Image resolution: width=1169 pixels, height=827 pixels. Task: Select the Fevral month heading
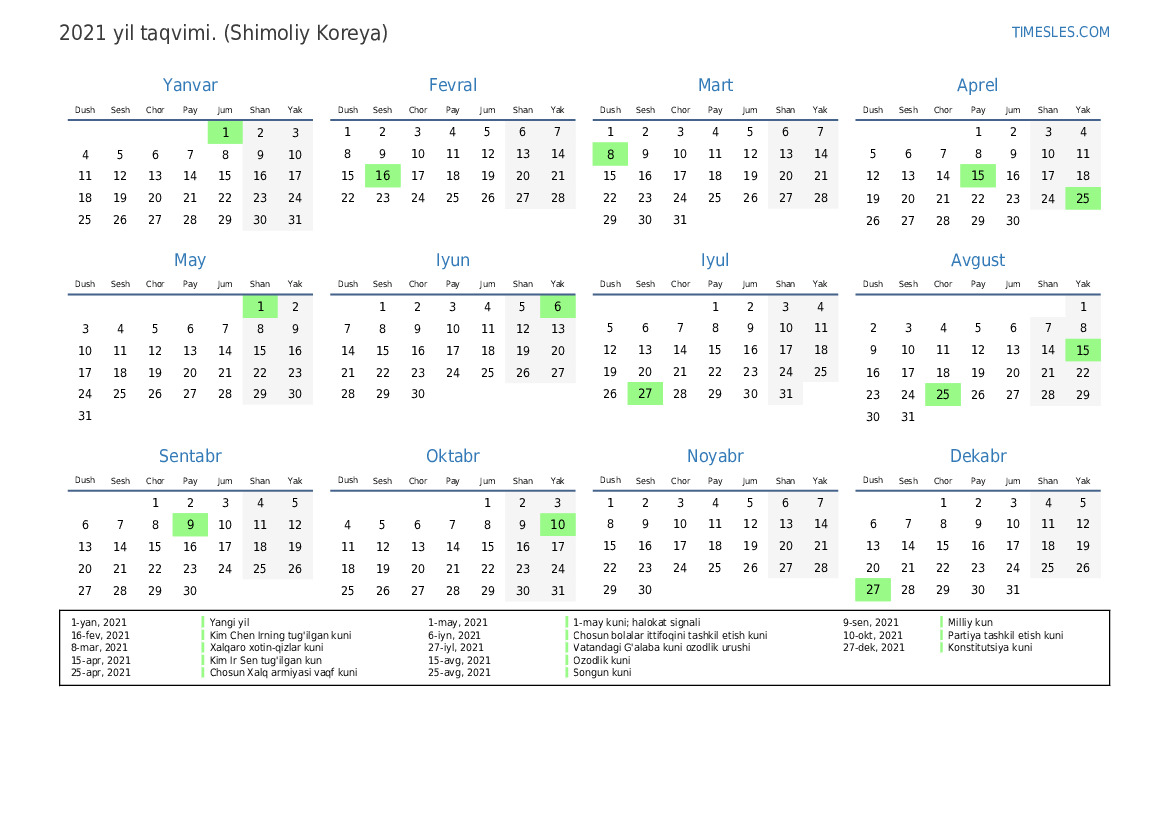tap(453, 85)
